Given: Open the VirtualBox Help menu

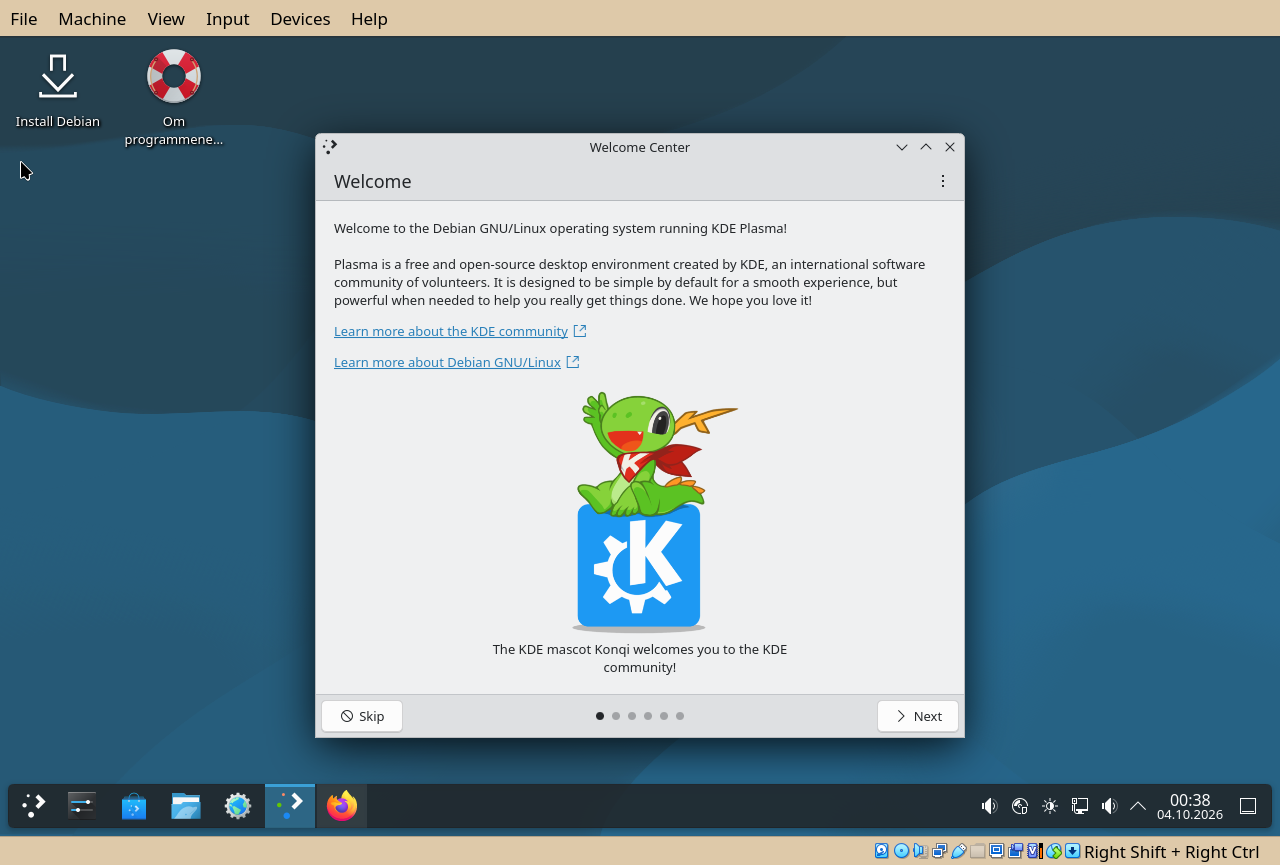Looking at the screenshot, I should [x=369, y=19].
